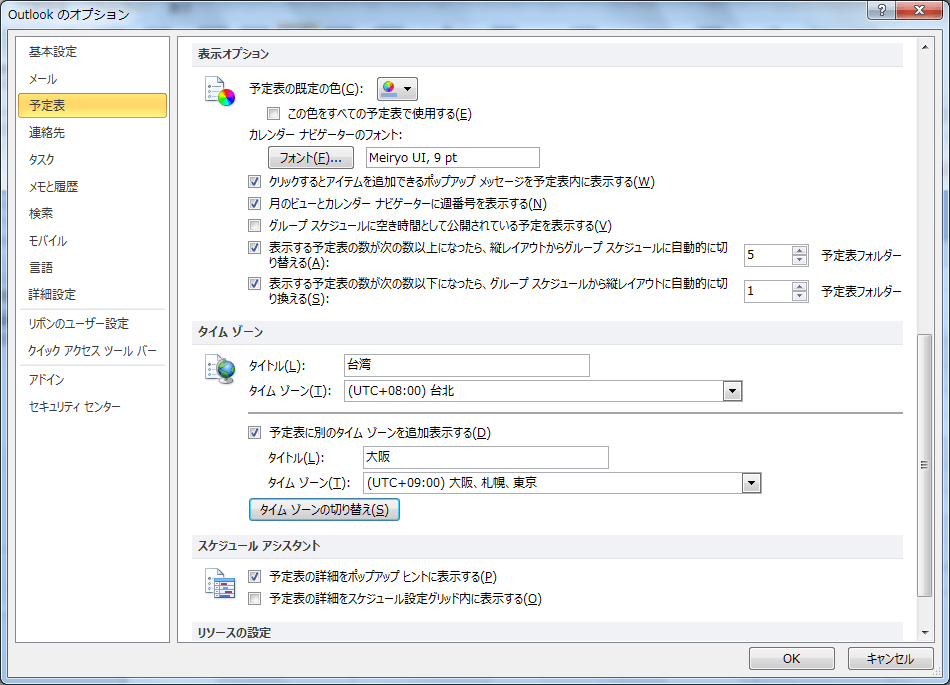Open タスク options category
Screen dimensions: 950x685
pyautogui.click(x=93, y=160)
